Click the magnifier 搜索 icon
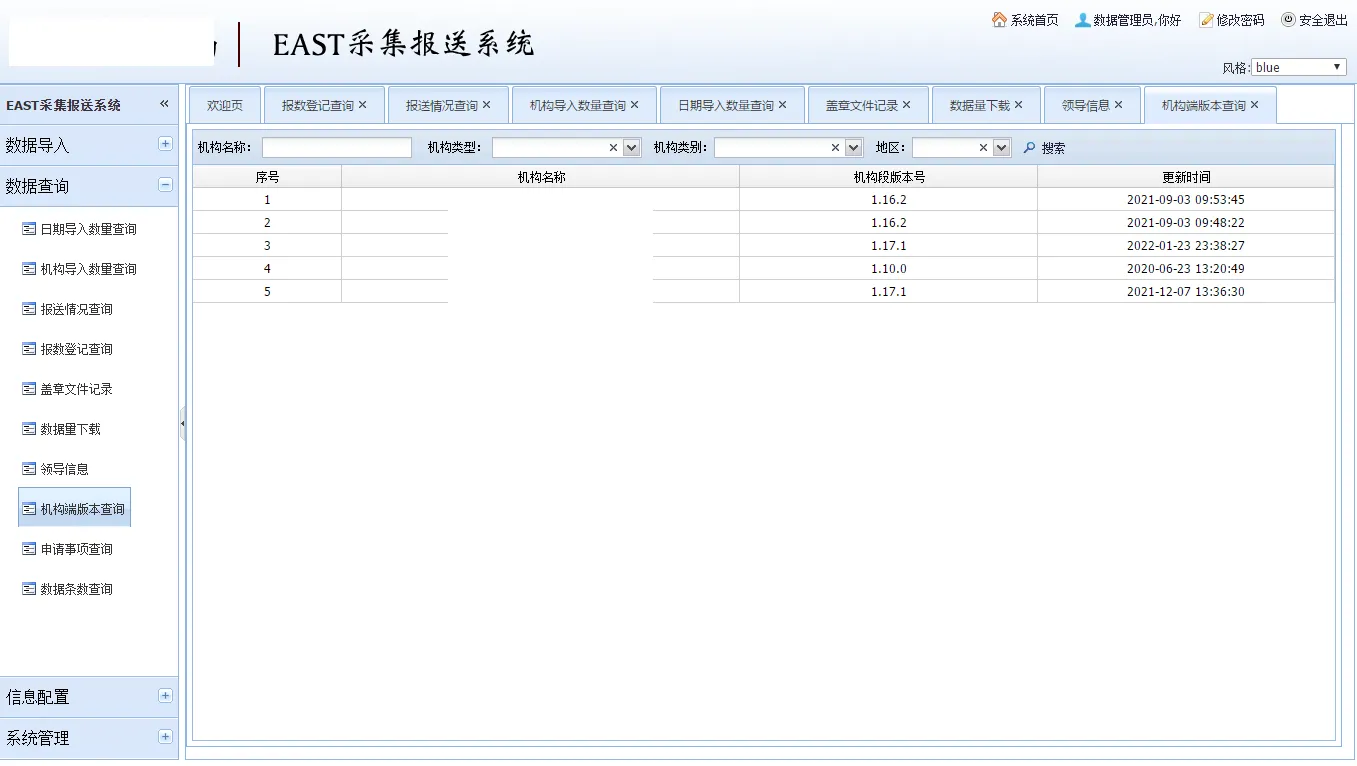 click(1029, 148)
